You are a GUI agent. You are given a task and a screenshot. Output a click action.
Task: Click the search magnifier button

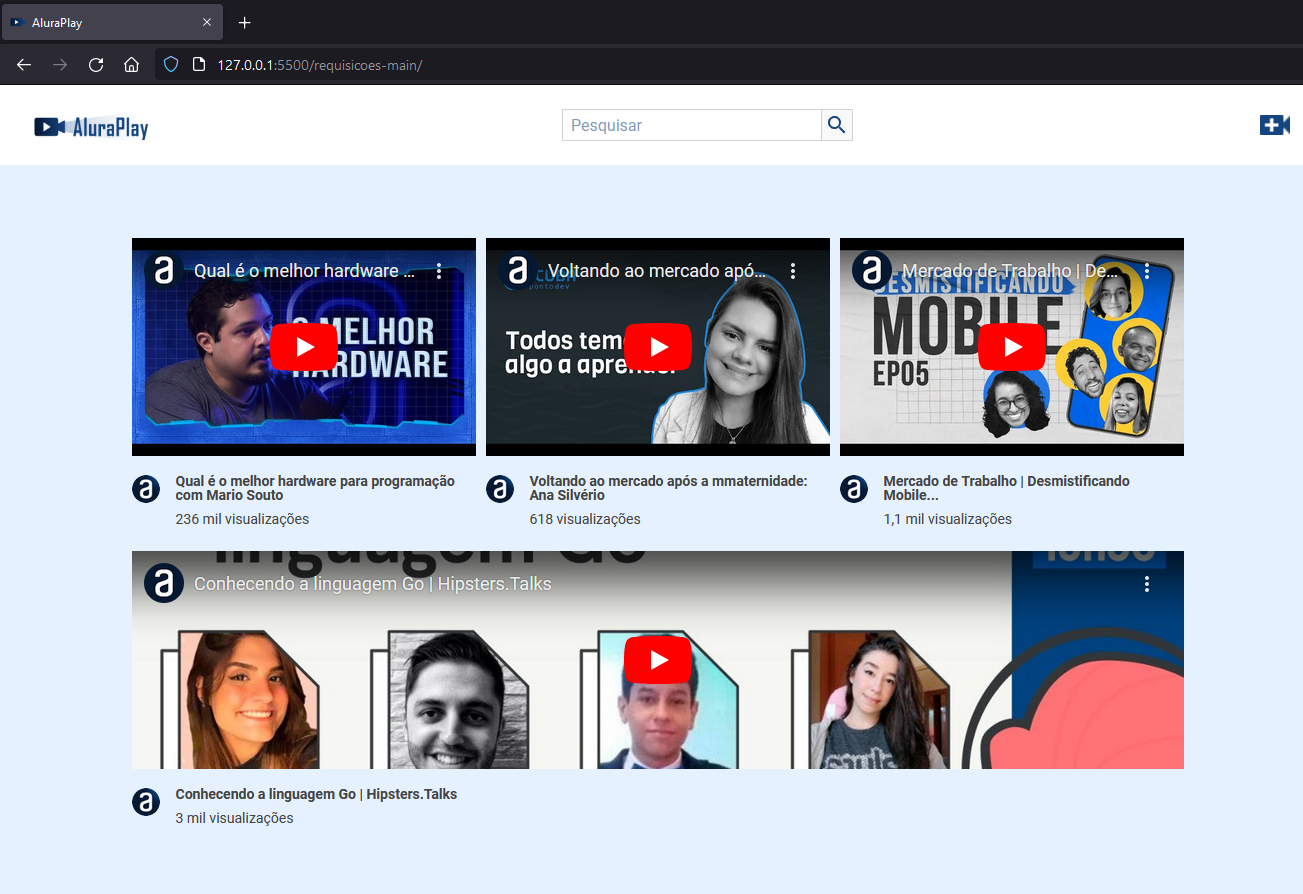pyautogui.click(x=837, y=125)
